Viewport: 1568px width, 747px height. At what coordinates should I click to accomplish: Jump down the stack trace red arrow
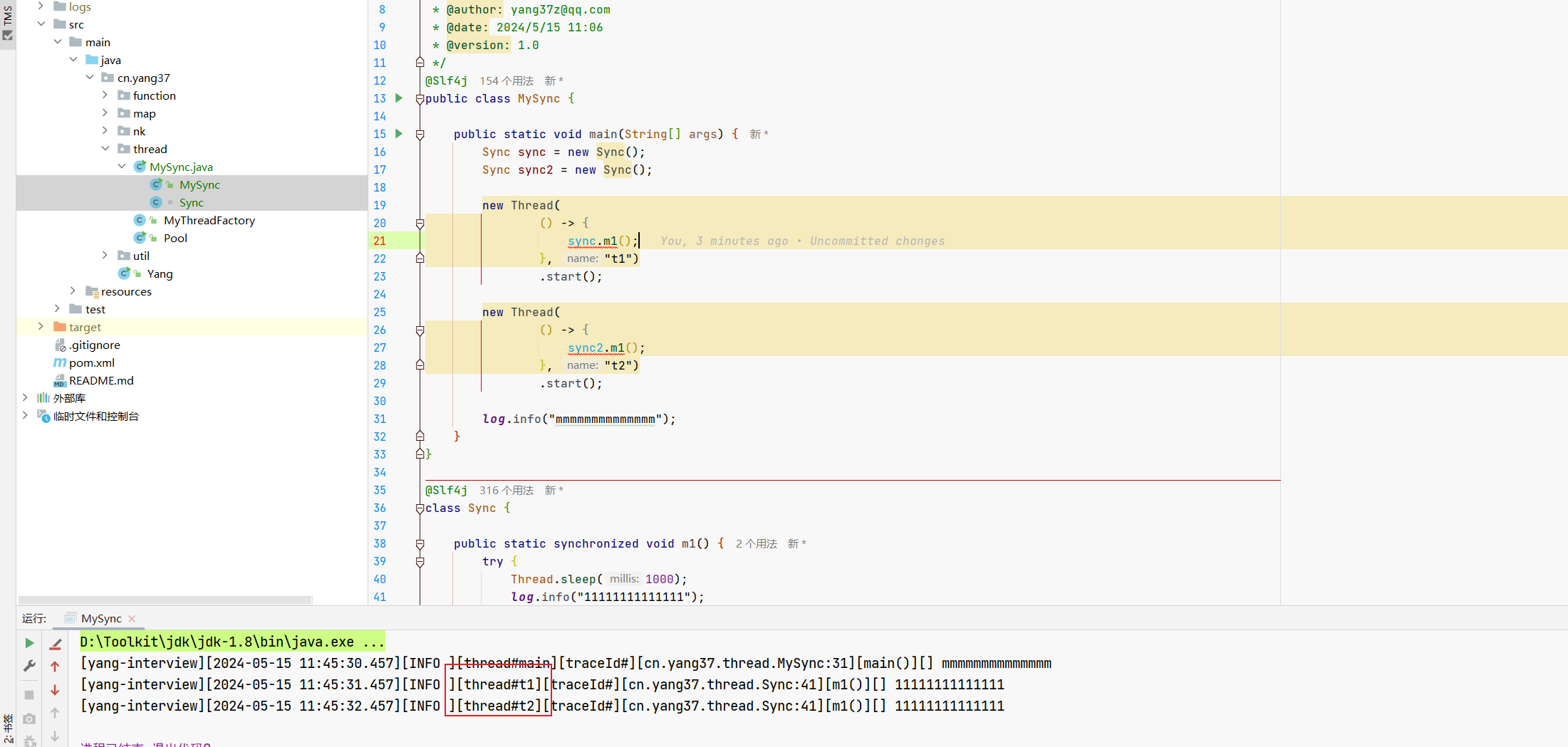click(55, 690)
